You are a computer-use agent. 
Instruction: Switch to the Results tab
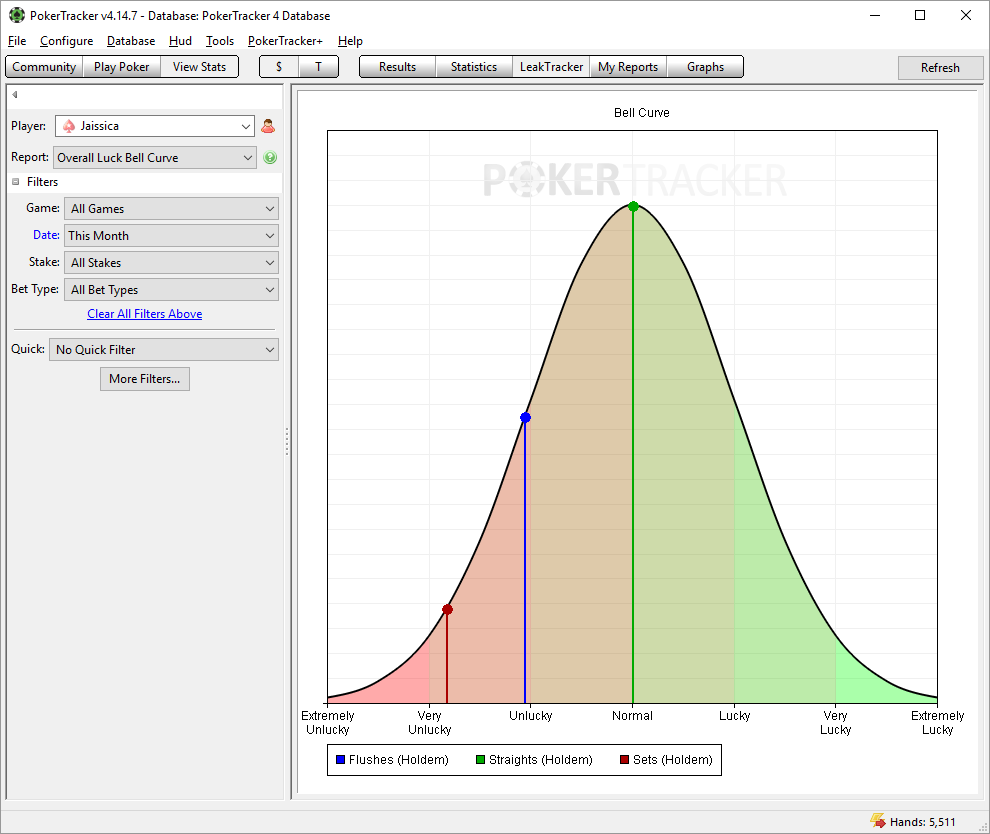pyautogui.click(x=397, y=67)
